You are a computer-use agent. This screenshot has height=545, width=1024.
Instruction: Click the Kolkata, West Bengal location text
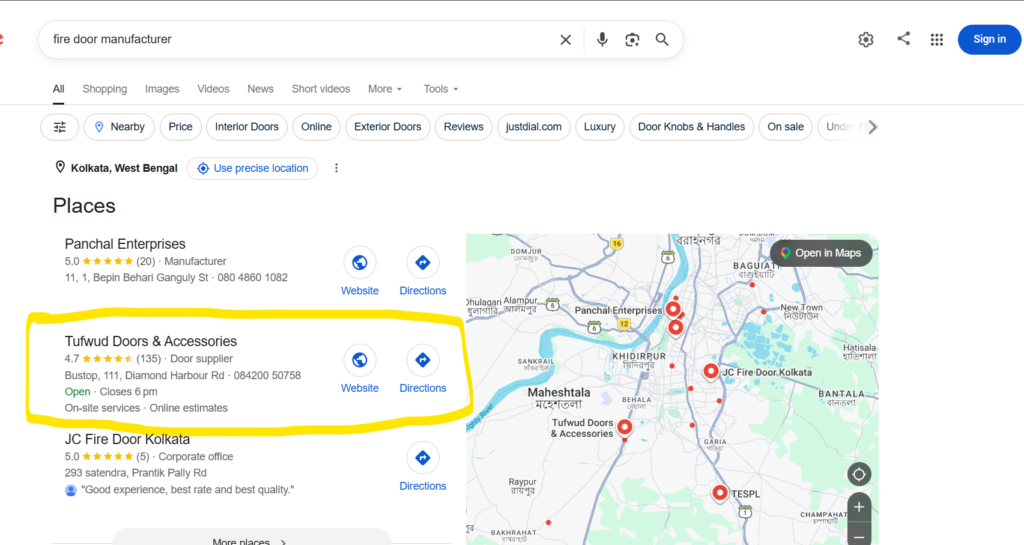[124, 168]
